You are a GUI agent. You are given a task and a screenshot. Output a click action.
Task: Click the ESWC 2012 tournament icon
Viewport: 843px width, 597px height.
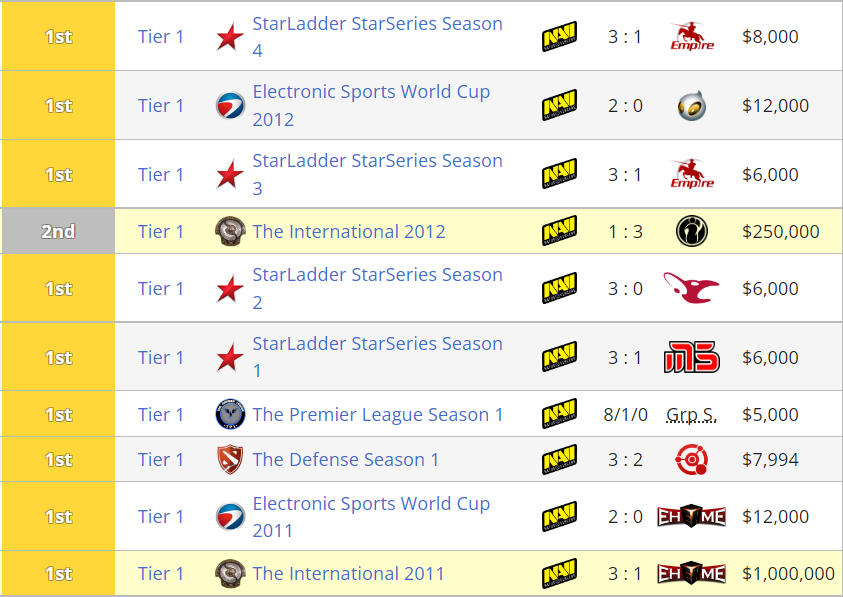coord(230,105)
